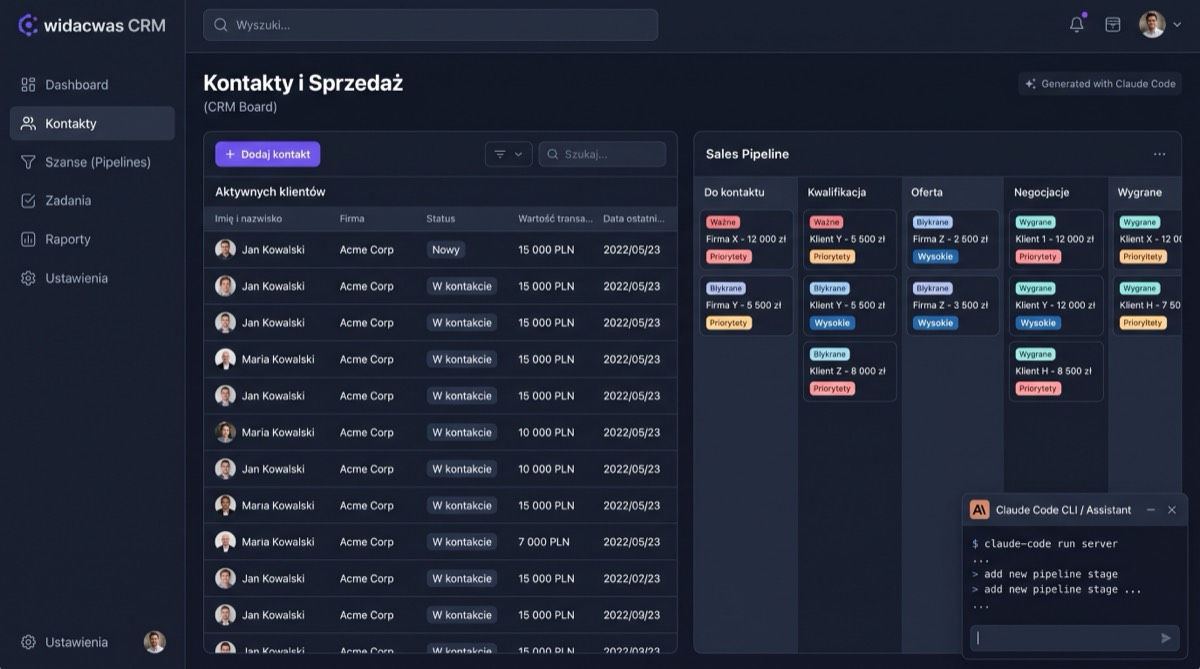This screenshot has width=1200, height=669.
Task: Open the Klient Z - 8 000 zł card
Action: click(850, 372)
